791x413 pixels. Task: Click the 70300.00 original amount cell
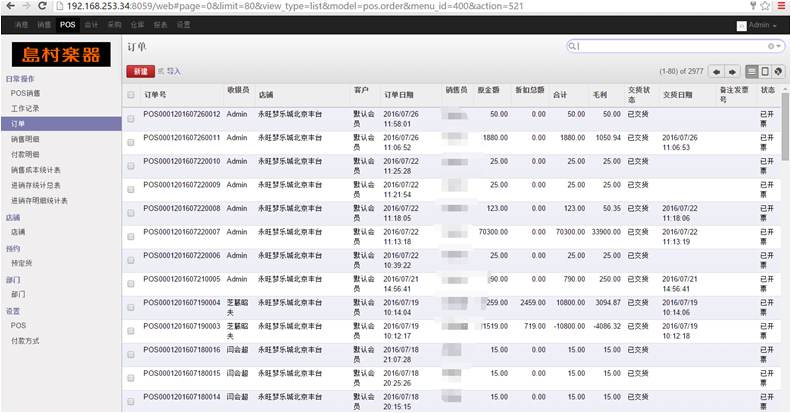click(493, 232)
